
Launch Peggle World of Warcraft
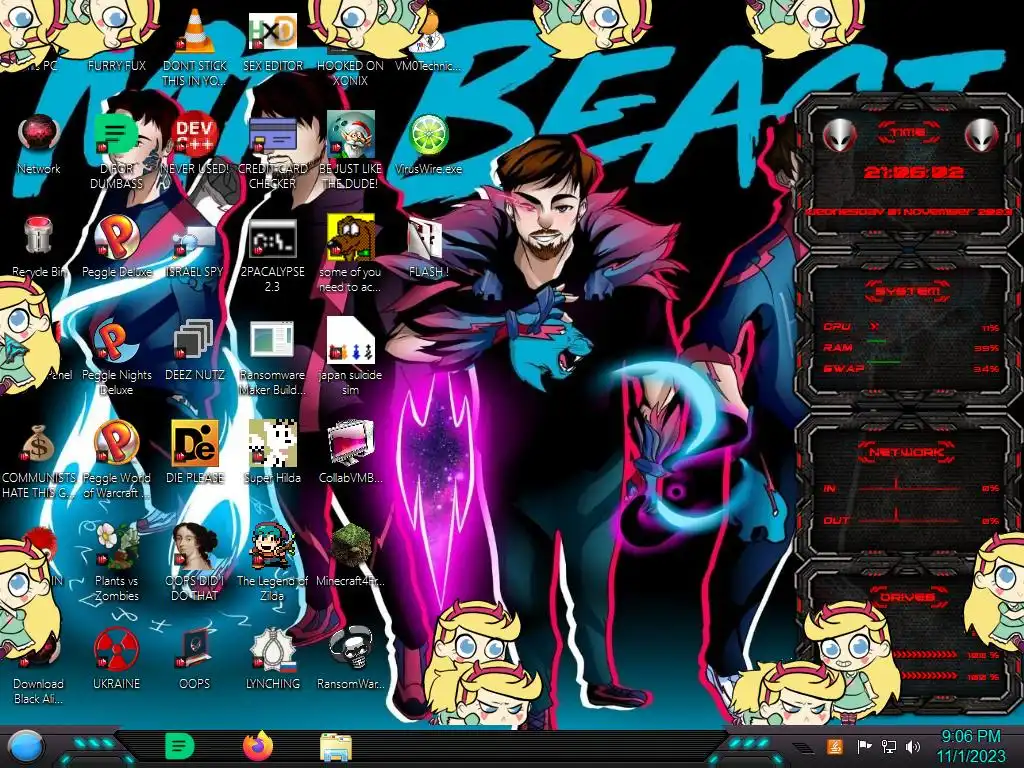pos(116,461)
